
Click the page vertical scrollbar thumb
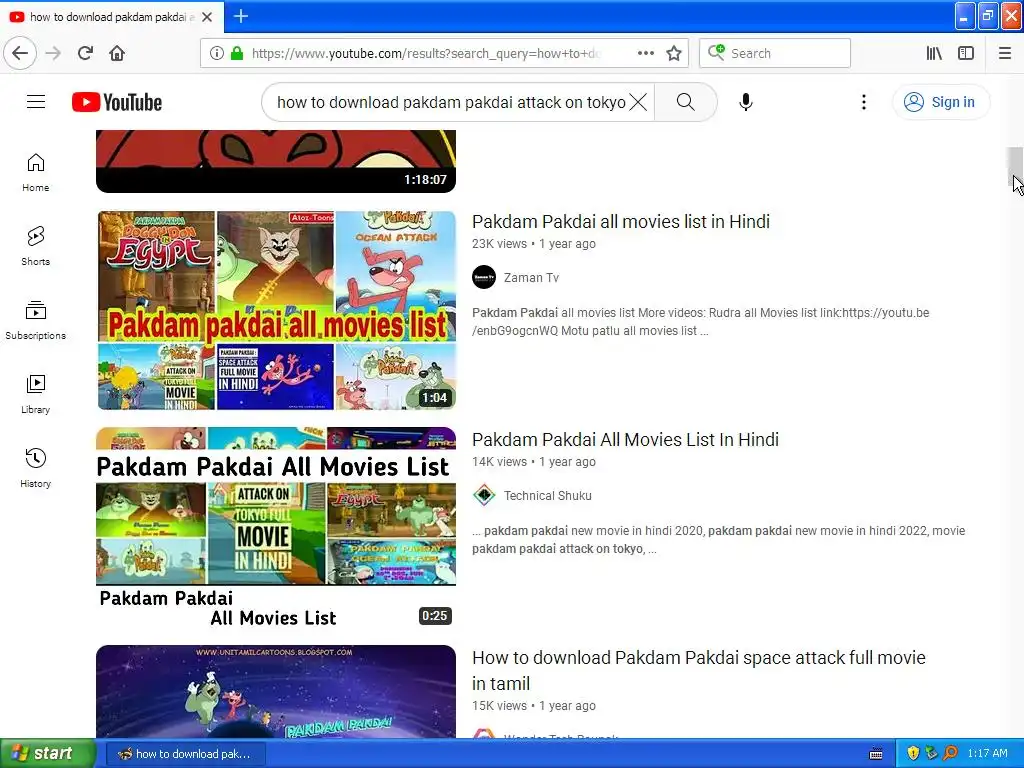coord(1014,165)
